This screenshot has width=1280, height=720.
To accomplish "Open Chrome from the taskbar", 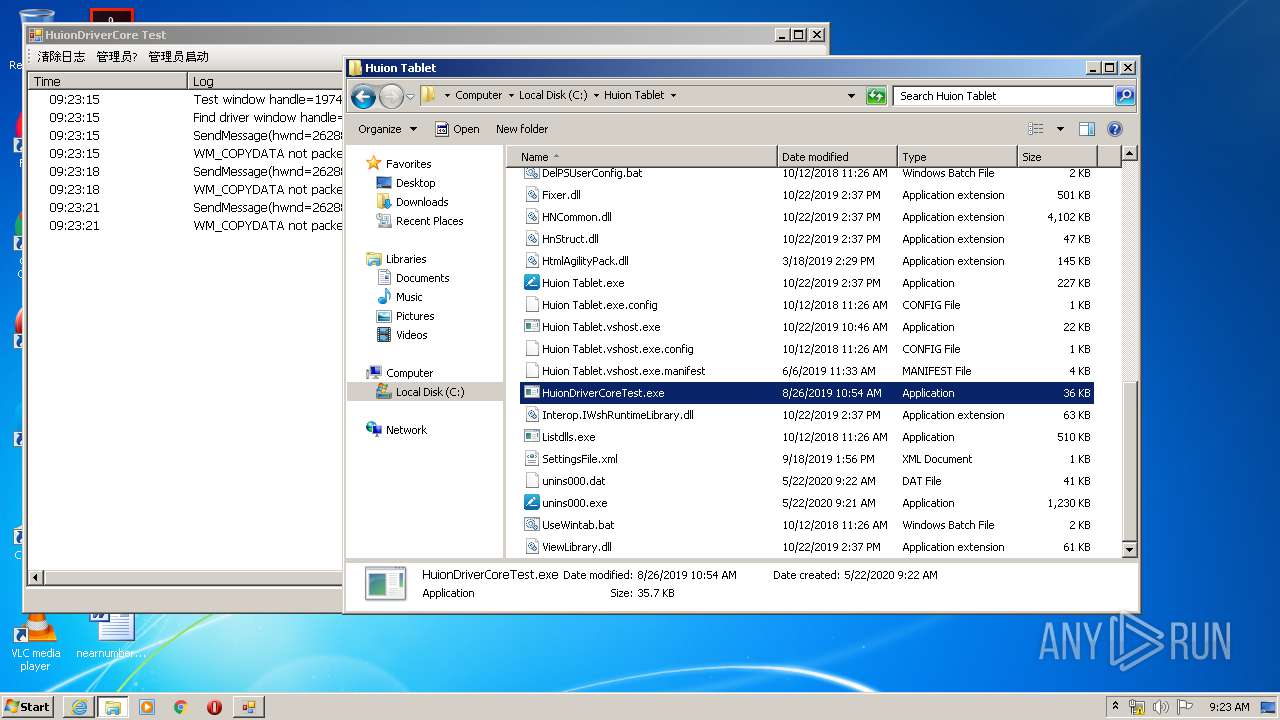I will point(181,706).
